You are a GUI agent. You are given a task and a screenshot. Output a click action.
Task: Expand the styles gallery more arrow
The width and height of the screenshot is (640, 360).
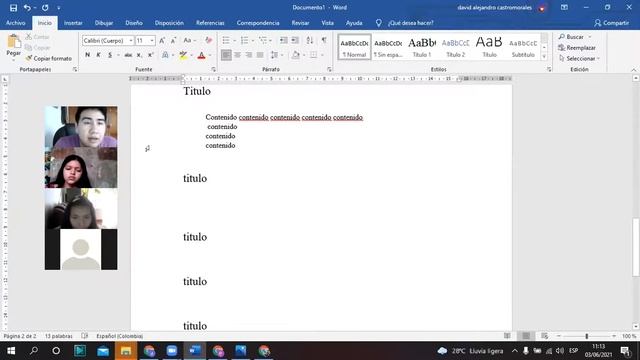tap(544, 57)
